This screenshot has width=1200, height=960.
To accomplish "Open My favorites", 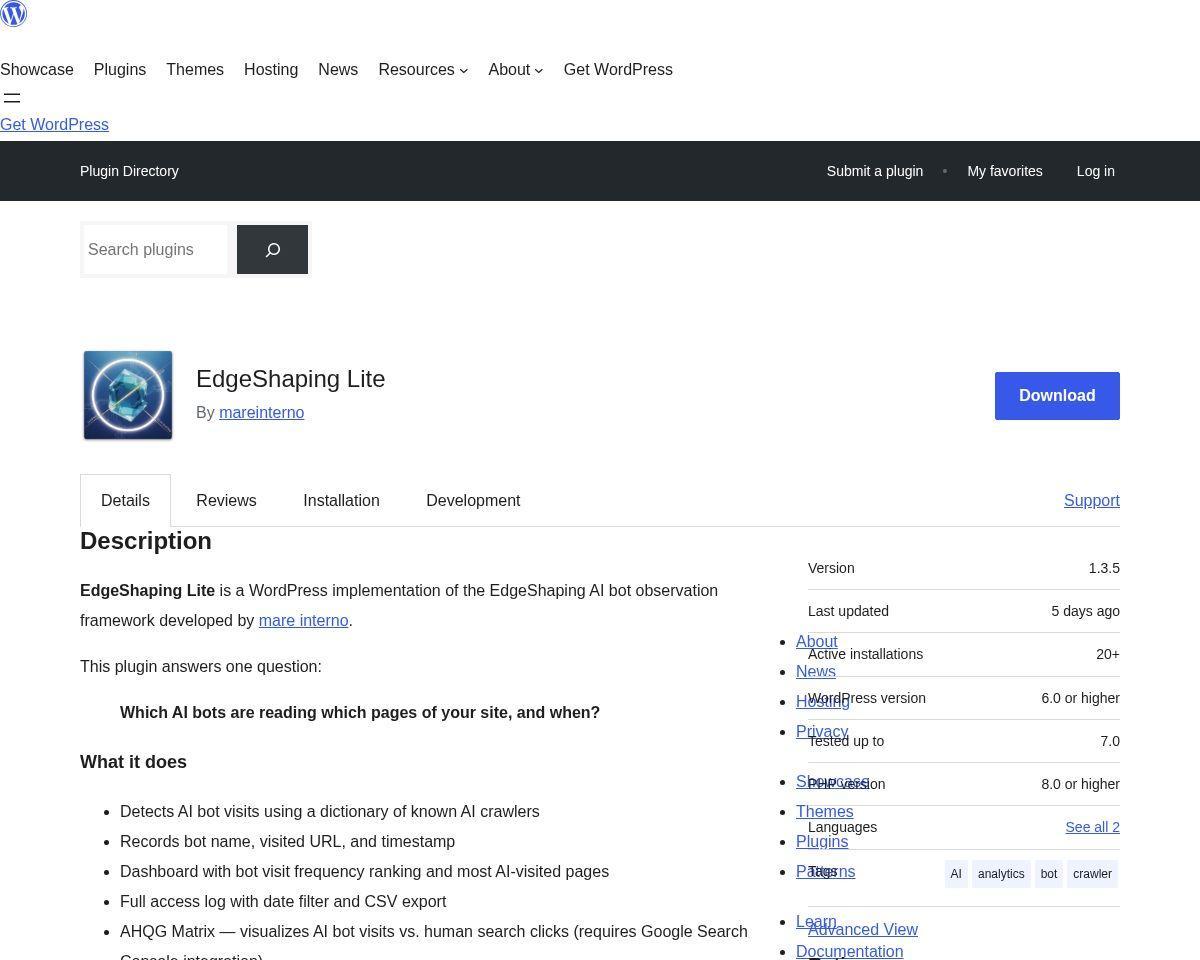I will pos(1005,171).
